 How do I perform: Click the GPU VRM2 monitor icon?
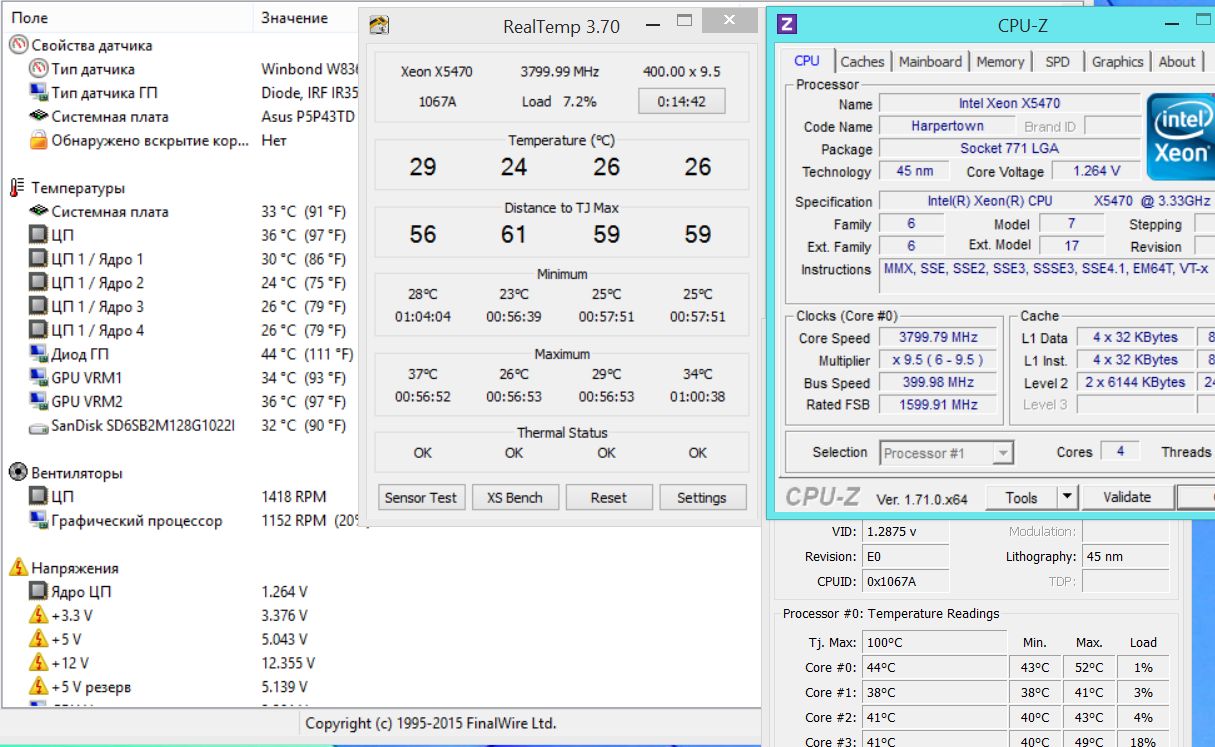click(39, 402)
